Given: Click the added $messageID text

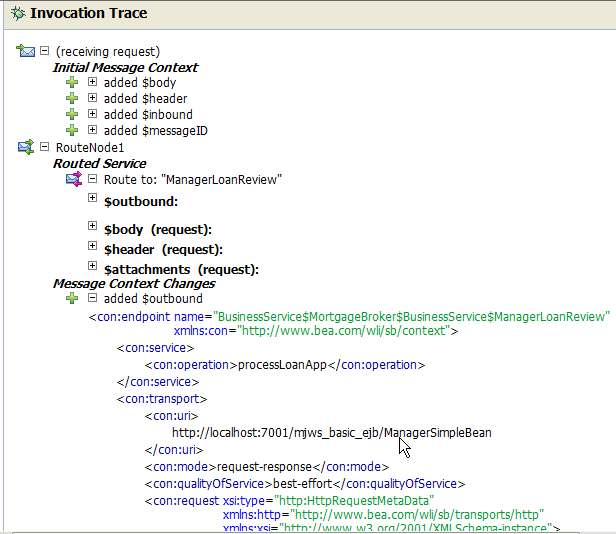Looking at the screenshot, I should (156, 131).
